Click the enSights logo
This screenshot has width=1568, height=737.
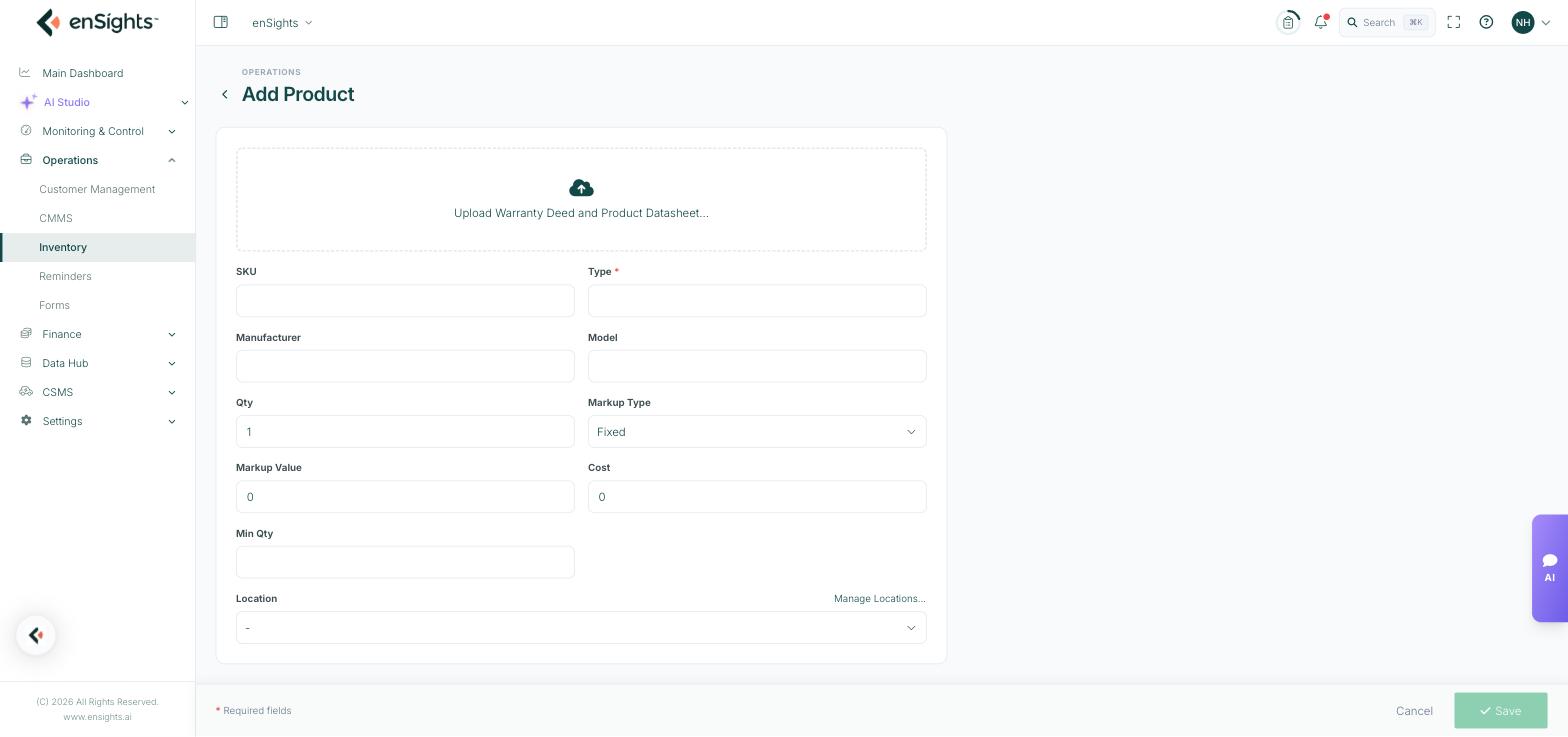[x=97, y=22]
